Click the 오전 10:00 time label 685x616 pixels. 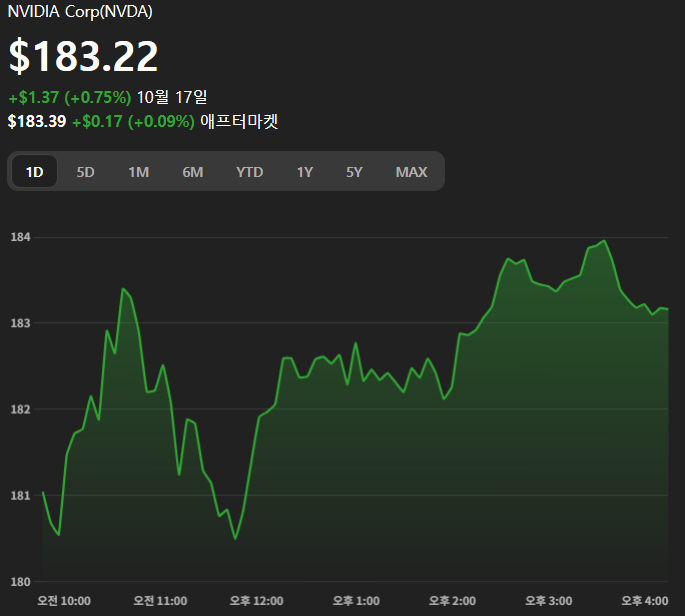point(64,601)
